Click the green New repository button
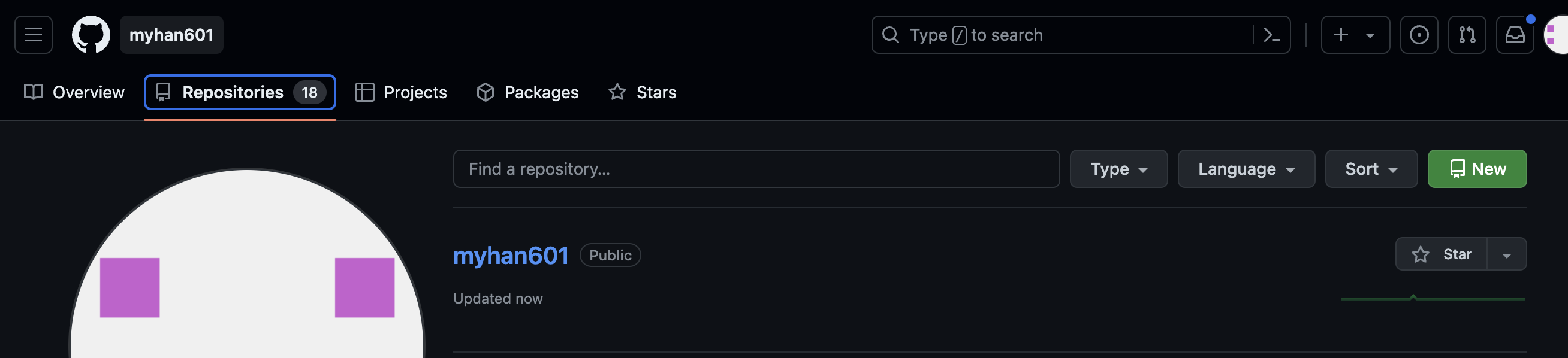 (x=1477, y=169)
